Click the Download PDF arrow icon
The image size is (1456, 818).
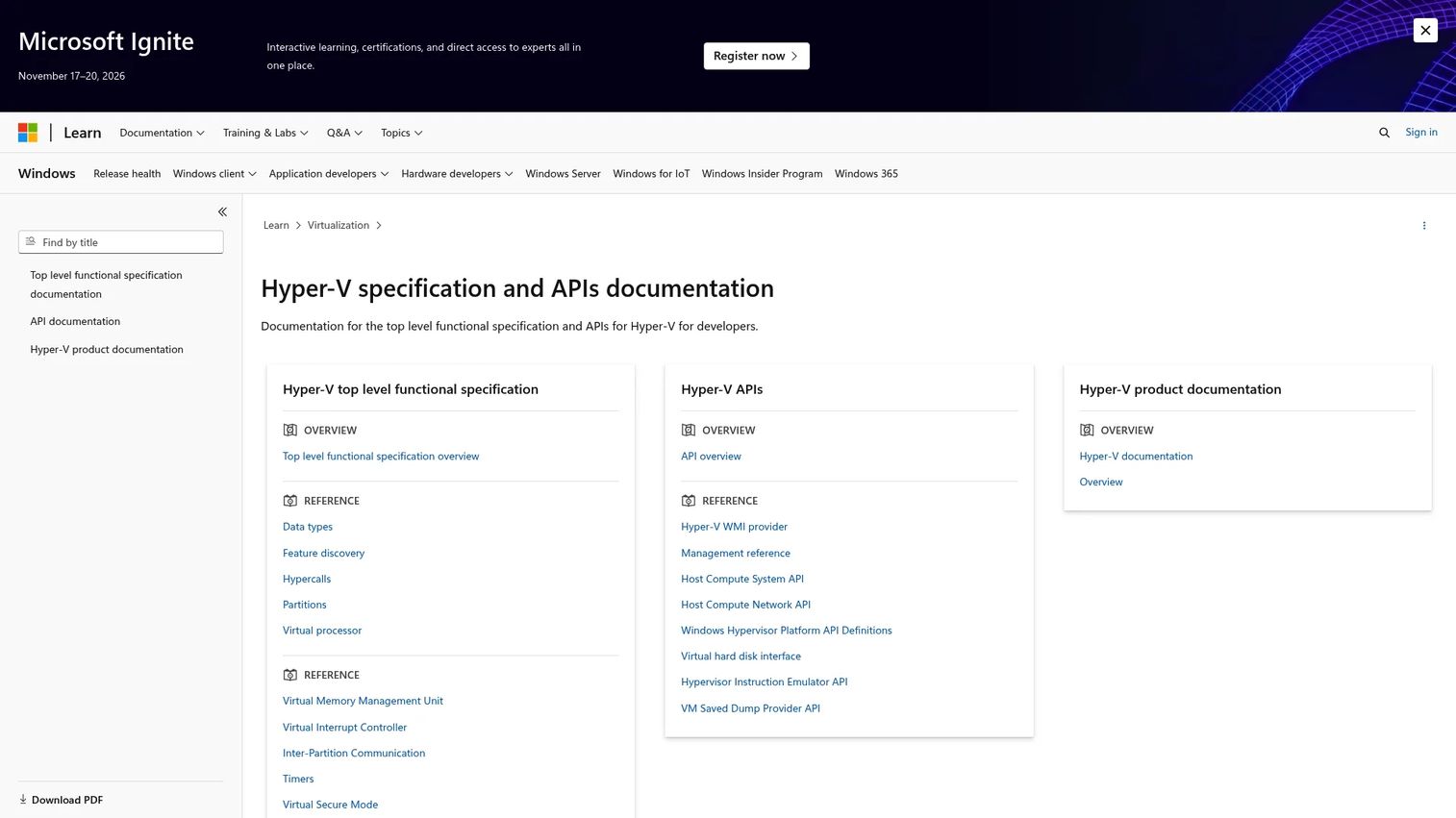[x=23, y=800]
